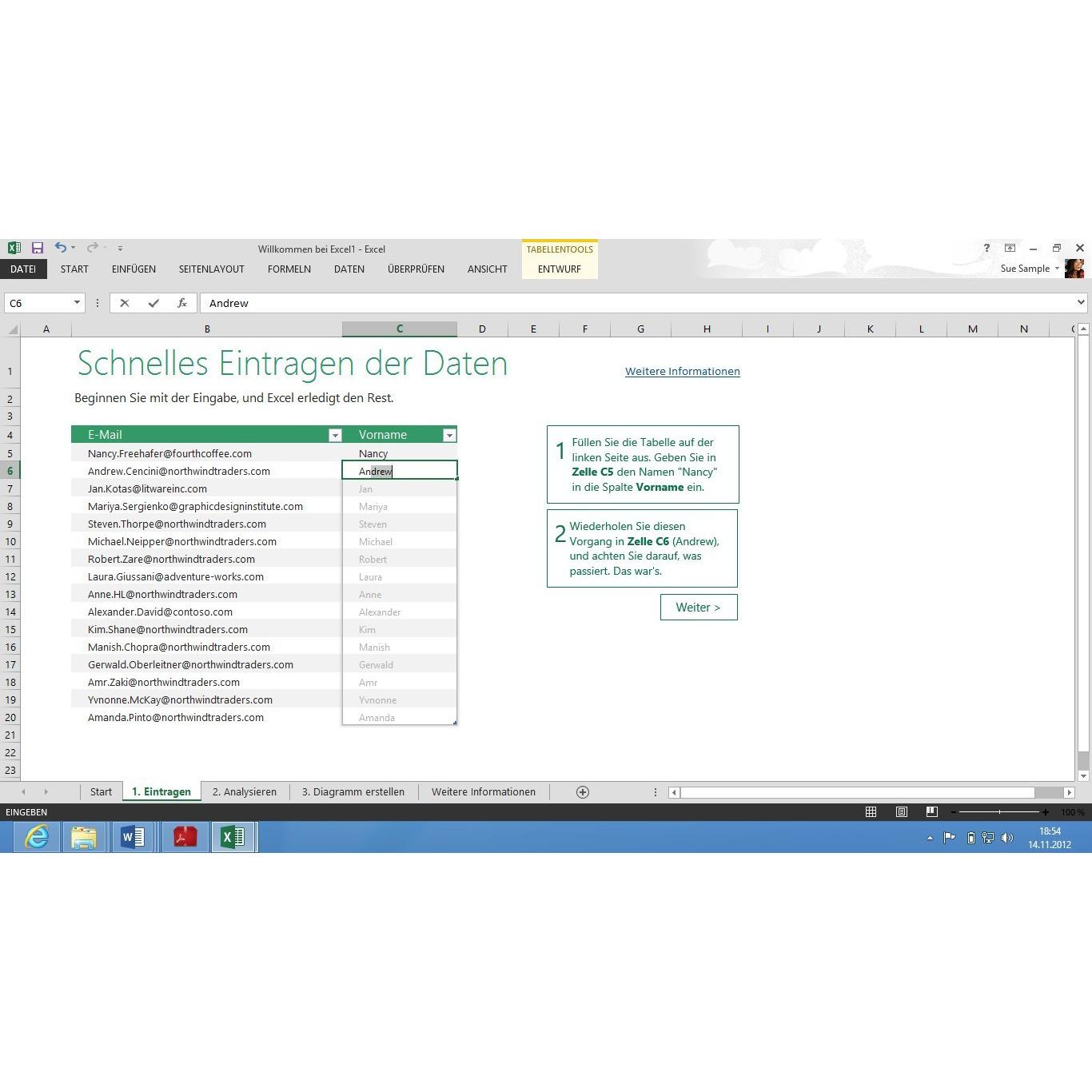
Task: Open the Customize Quick Access Toolbar dropdown
Action: (x=120, y=249)
